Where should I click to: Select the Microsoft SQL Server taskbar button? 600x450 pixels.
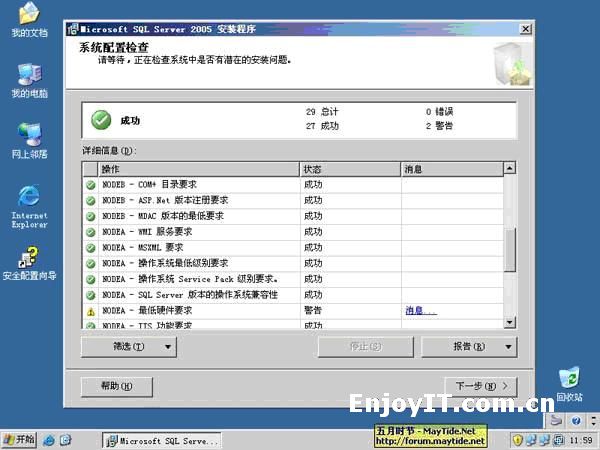tap(162, 440)
